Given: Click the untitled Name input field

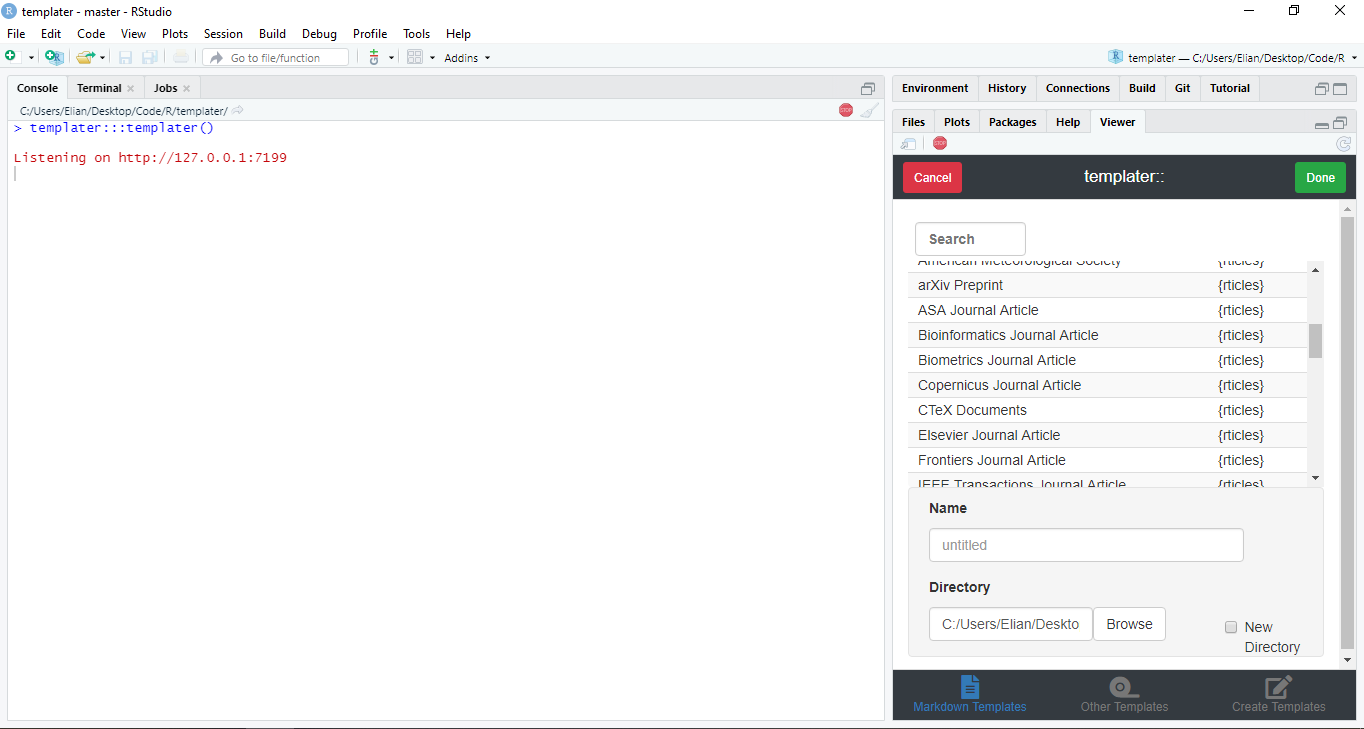Looking at the screenshot, I should click(x=1086, y=545).
